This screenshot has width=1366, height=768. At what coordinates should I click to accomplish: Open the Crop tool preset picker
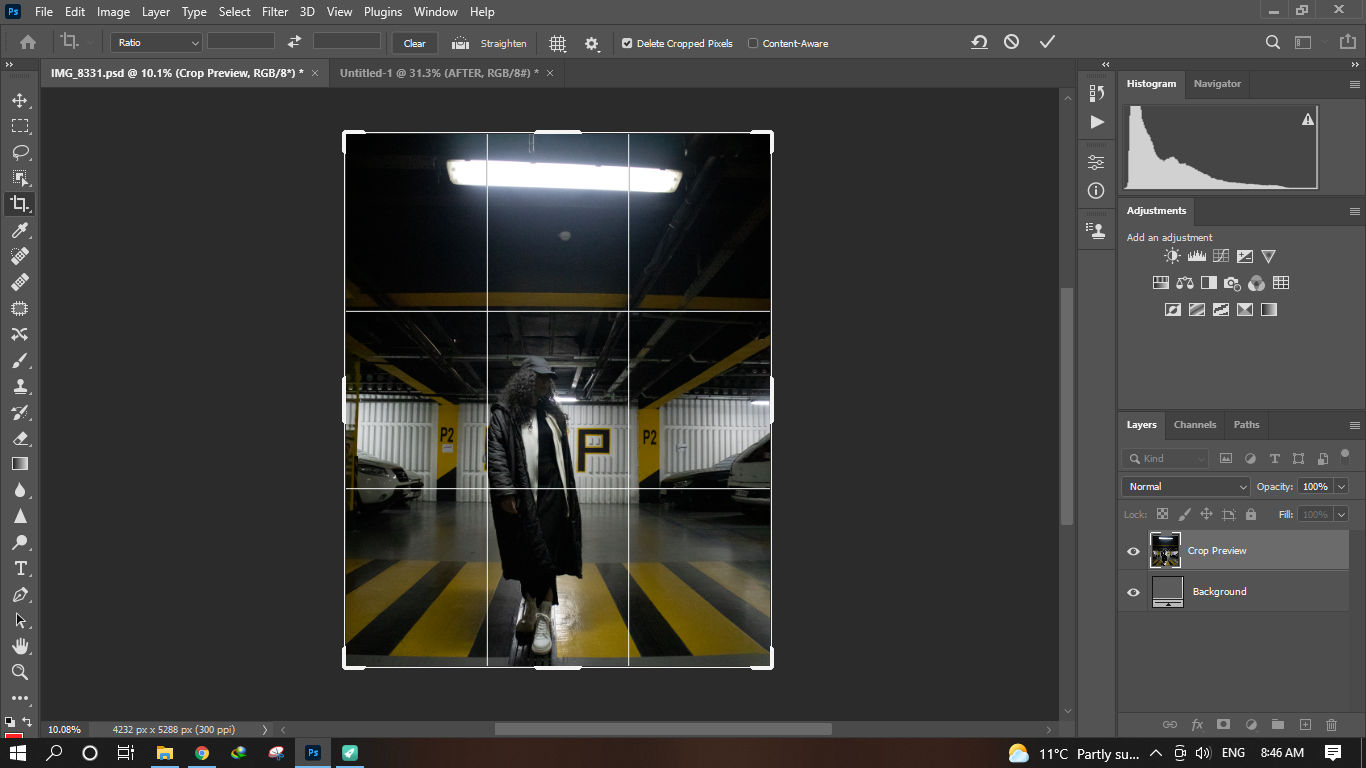coord(76,42)
